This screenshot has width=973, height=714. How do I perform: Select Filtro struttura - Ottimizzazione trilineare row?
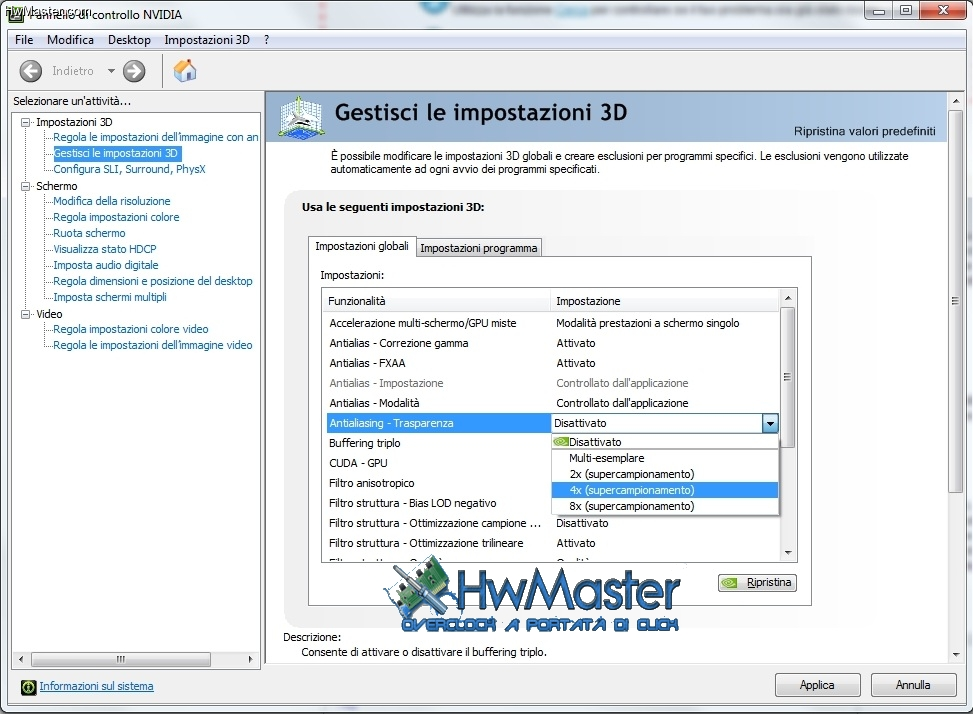[x=552, y=543]
